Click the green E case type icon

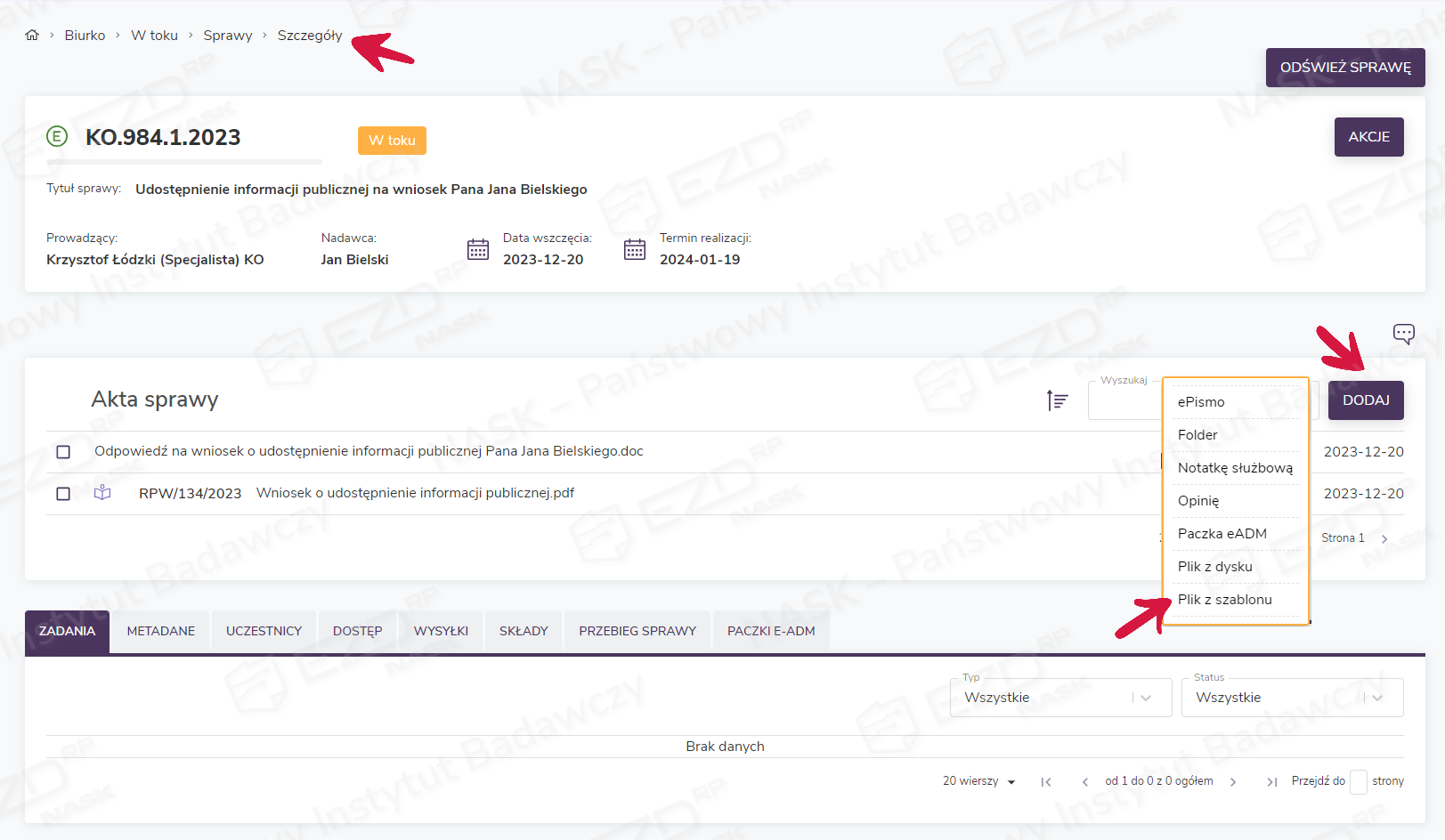(x=57, y=137)
